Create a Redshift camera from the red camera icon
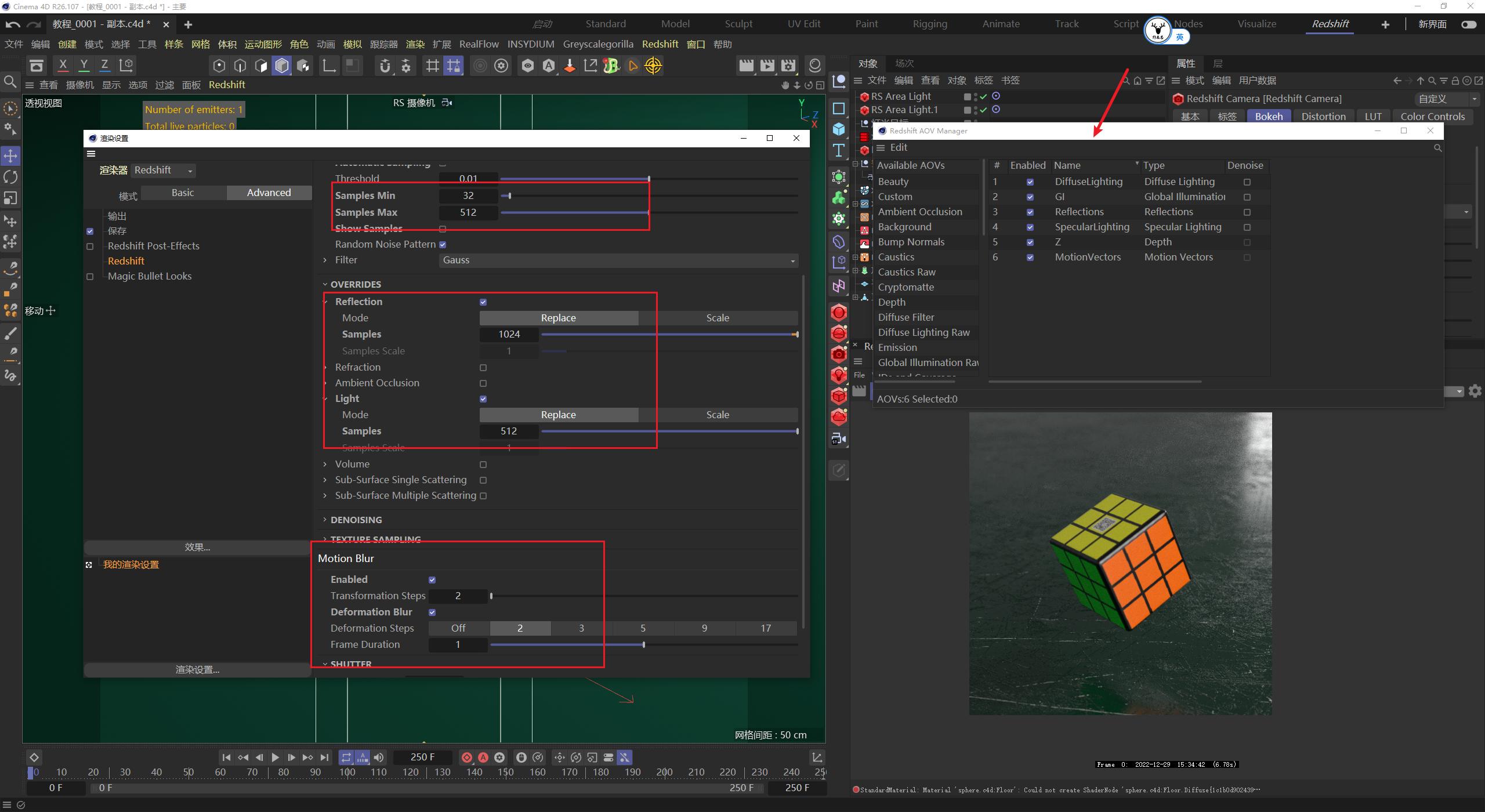 [x=838, y=353]
